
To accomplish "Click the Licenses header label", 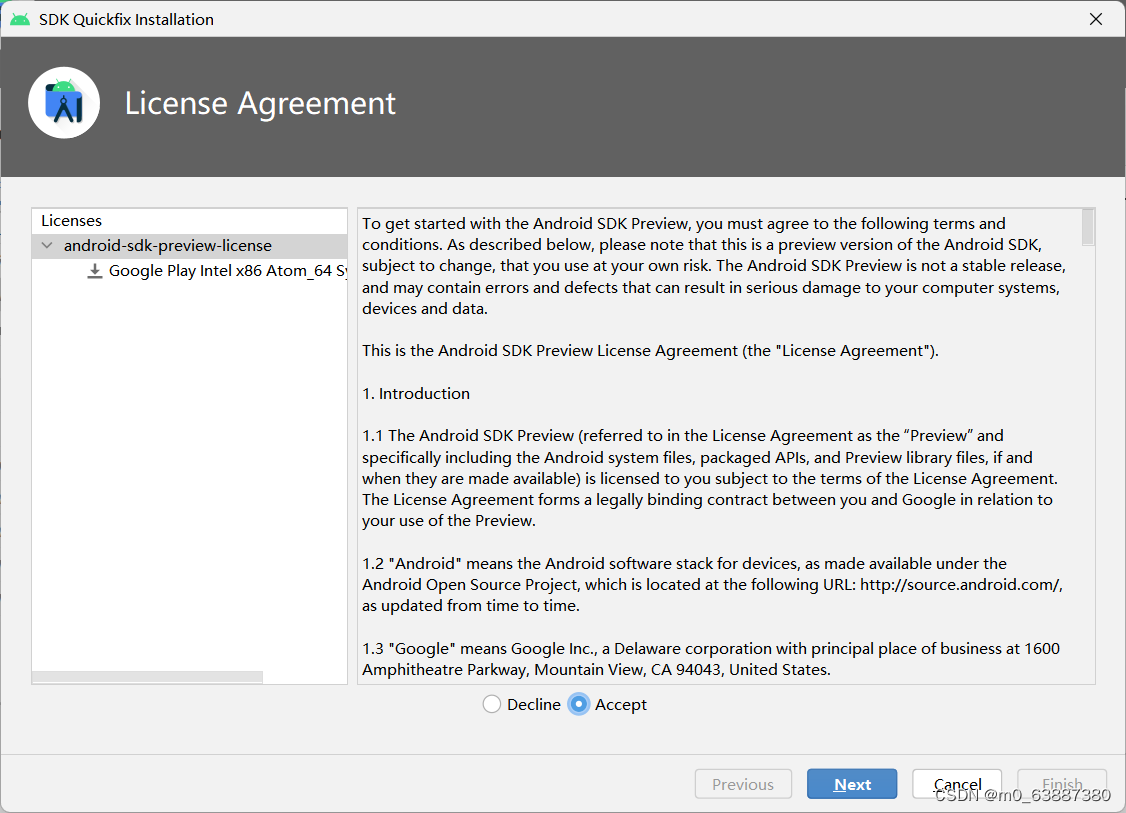I will (71, 220).
